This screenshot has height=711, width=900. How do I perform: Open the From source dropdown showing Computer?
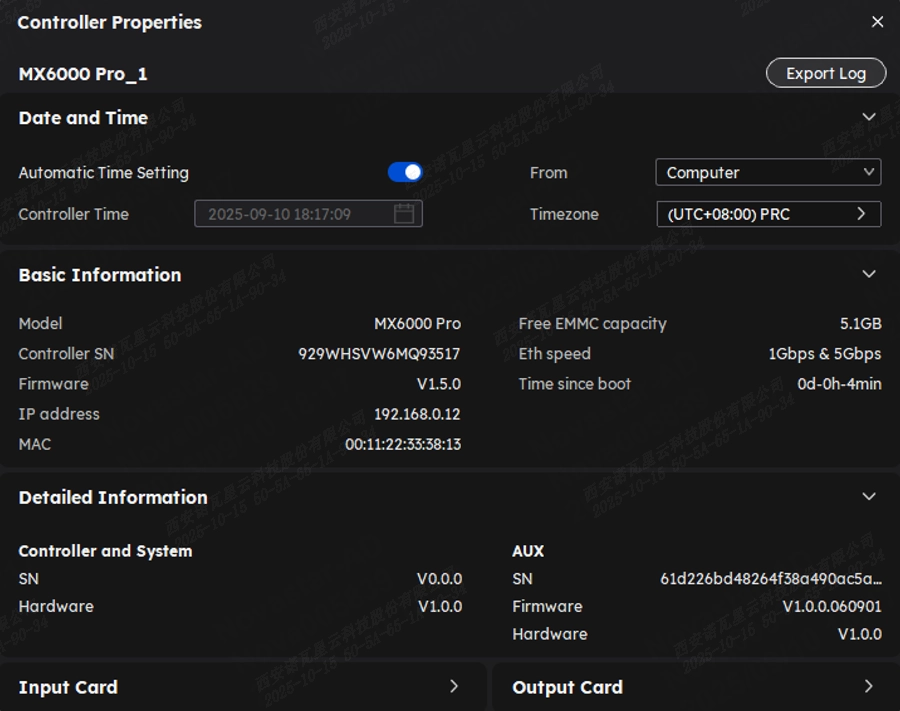pos(768,173)
